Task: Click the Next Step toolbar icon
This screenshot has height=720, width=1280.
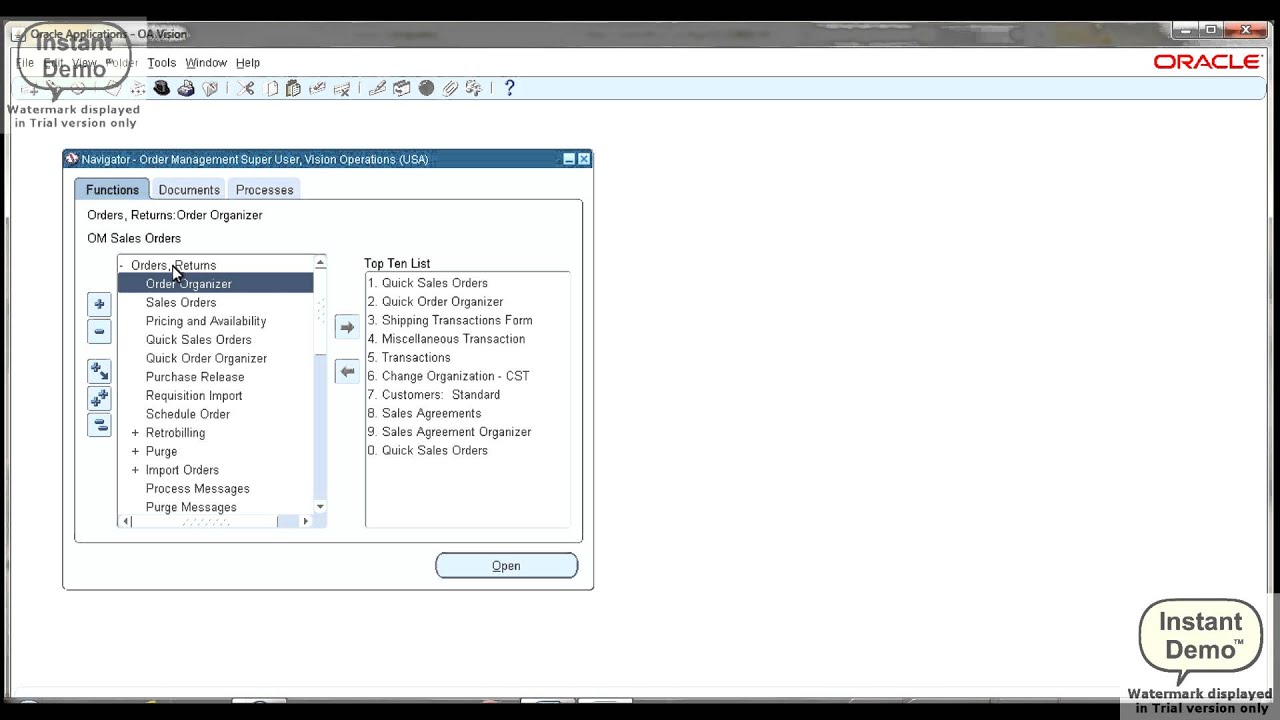Action: coord(137,88)
